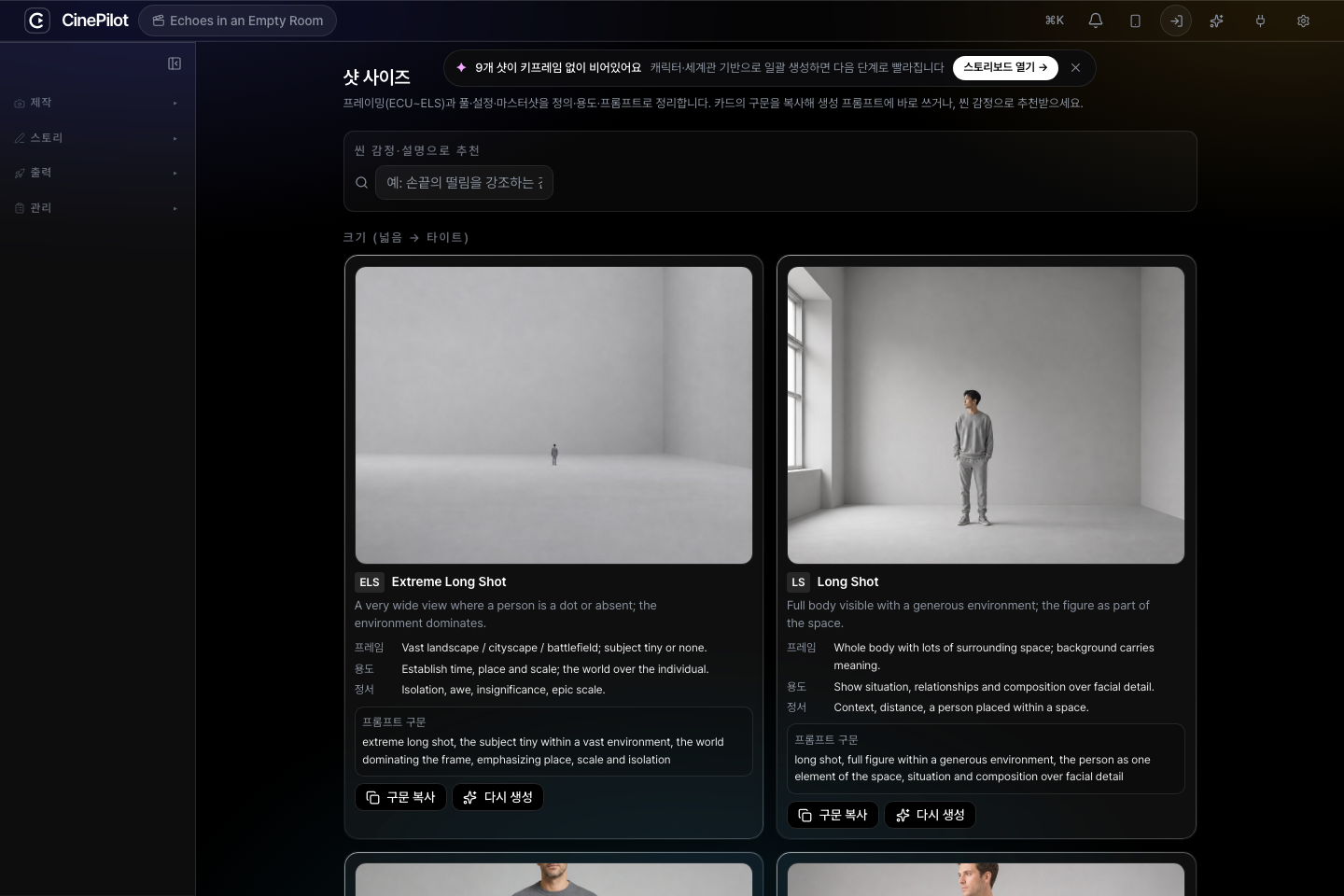The width and height of the screenshot is (1344, 896).
Task: Click the Long Shot title
Action: click(x=847, y=581)
